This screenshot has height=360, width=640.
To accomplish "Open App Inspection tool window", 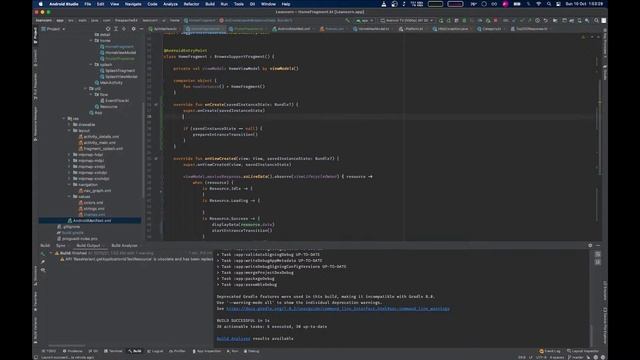I will point(207,351).
